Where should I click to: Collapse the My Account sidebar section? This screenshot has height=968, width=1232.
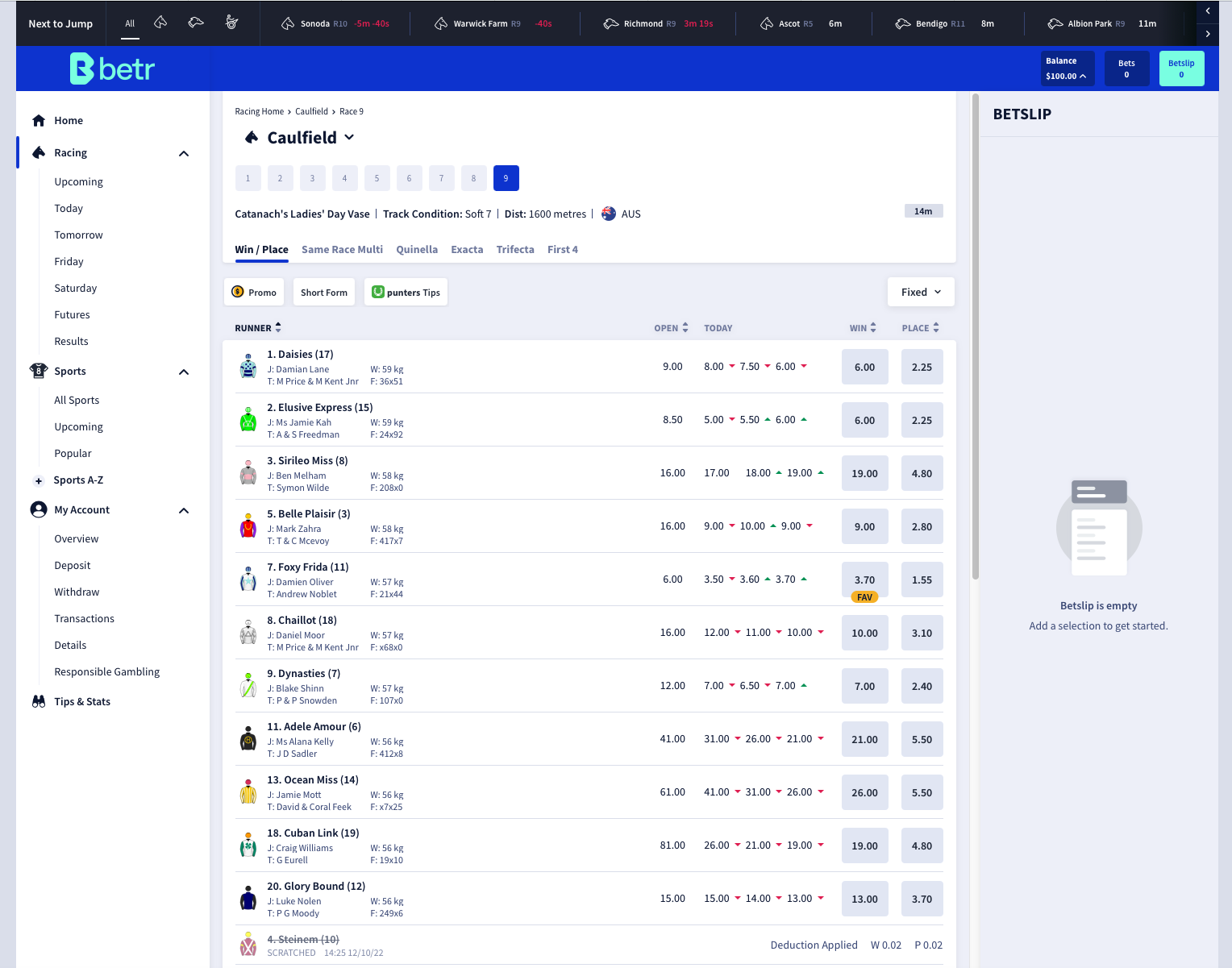(x=184, y=510)
